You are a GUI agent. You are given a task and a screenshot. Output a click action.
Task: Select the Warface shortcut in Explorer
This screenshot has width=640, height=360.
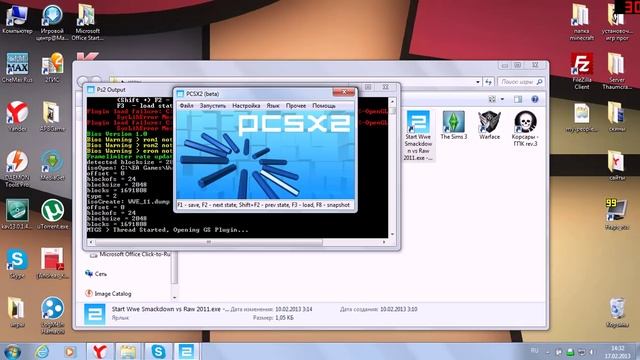click(489, 125)
